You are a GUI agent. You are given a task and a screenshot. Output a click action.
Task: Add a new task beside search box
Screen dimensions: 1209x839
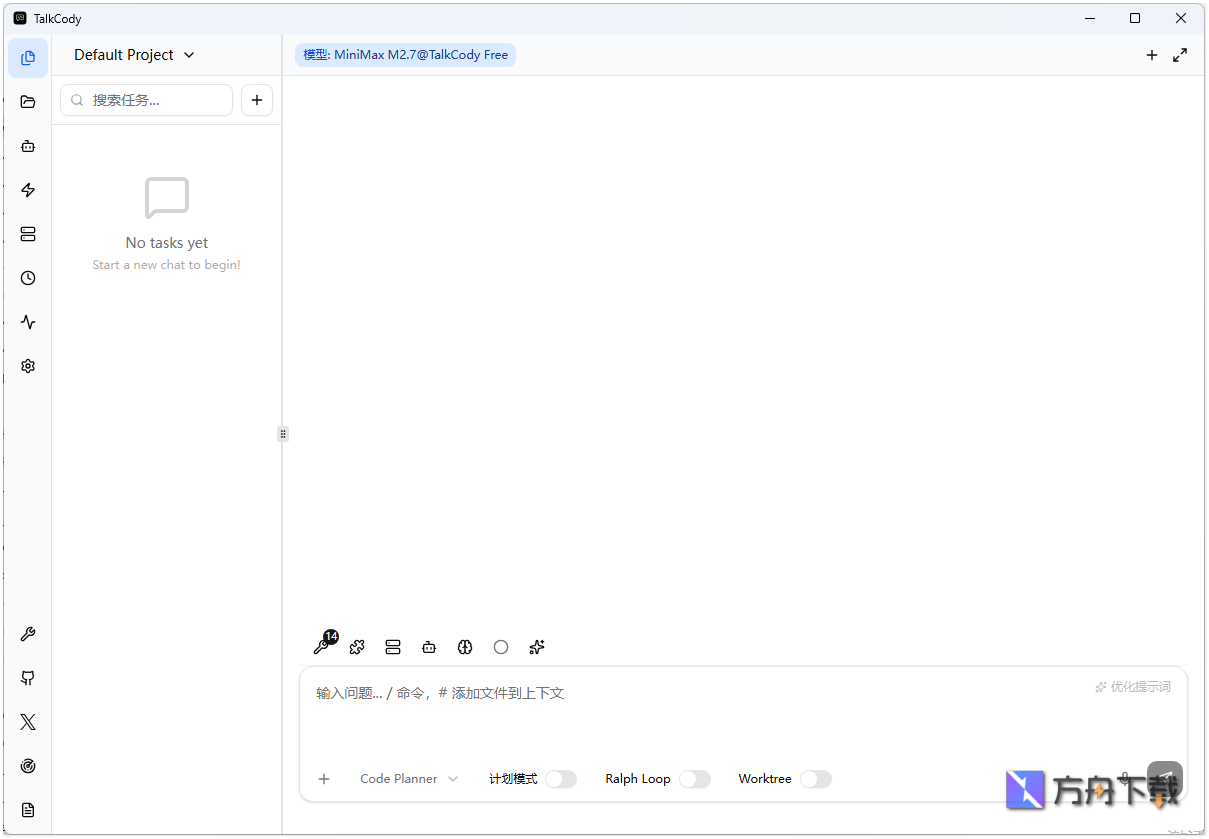[257, 100]
